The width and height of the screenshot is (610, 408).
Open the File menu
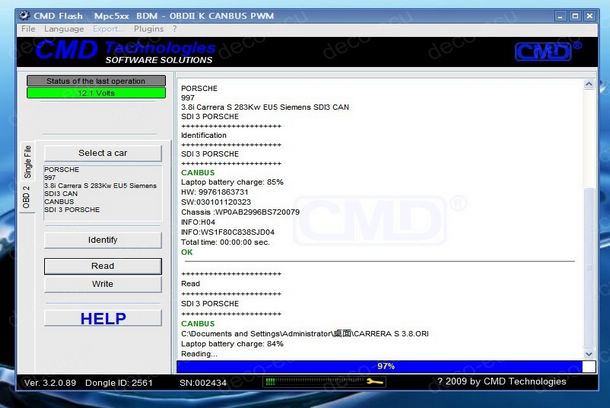(28, 29)
